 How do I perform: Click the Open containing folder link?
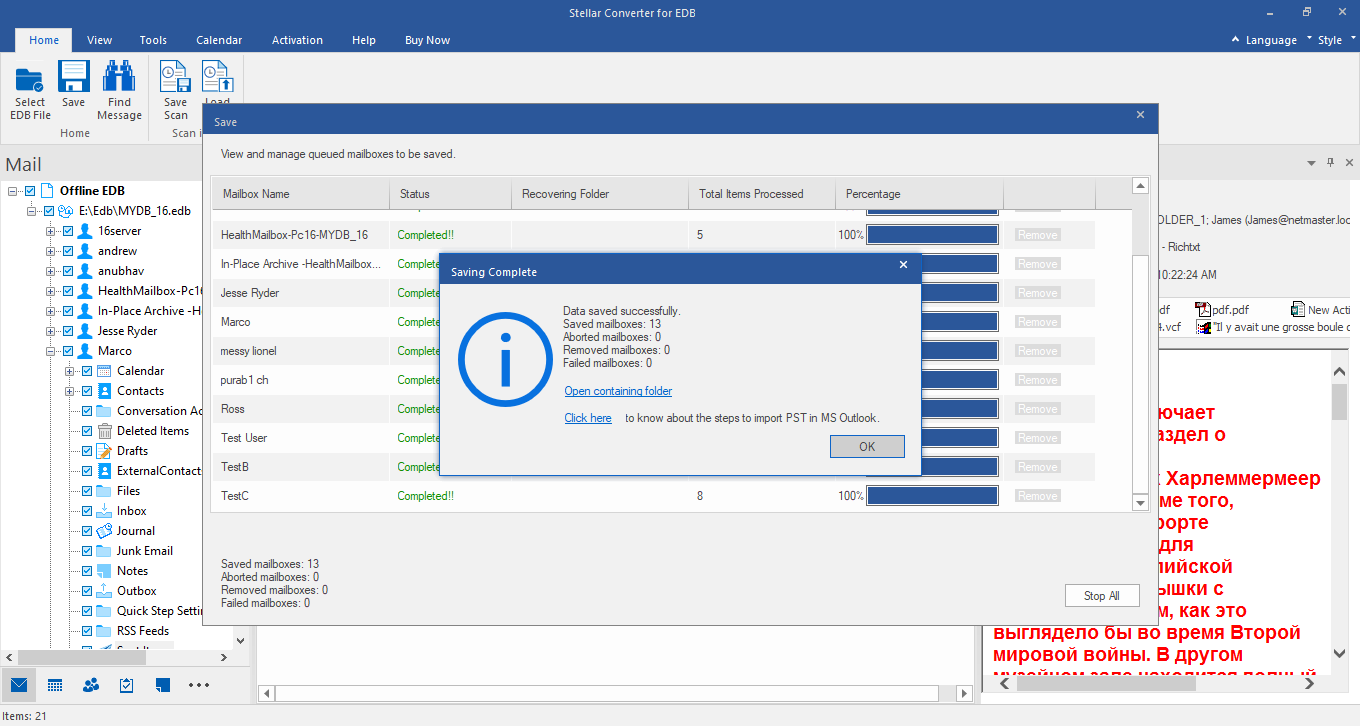coord(618,391)
